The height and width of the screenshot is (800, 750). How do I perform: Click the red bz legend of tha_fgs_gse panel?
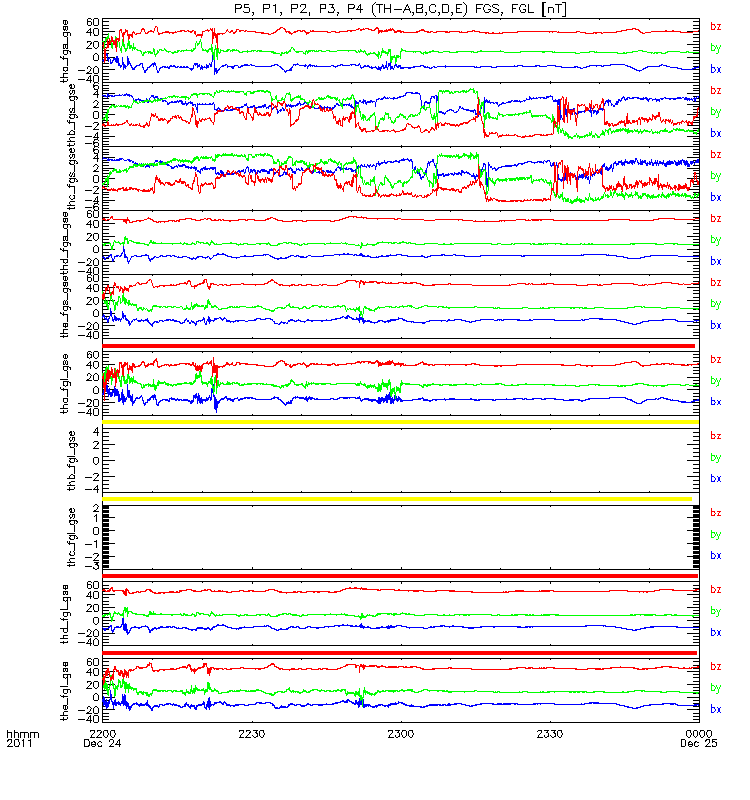pyautogui.click(x=716, y=27)
